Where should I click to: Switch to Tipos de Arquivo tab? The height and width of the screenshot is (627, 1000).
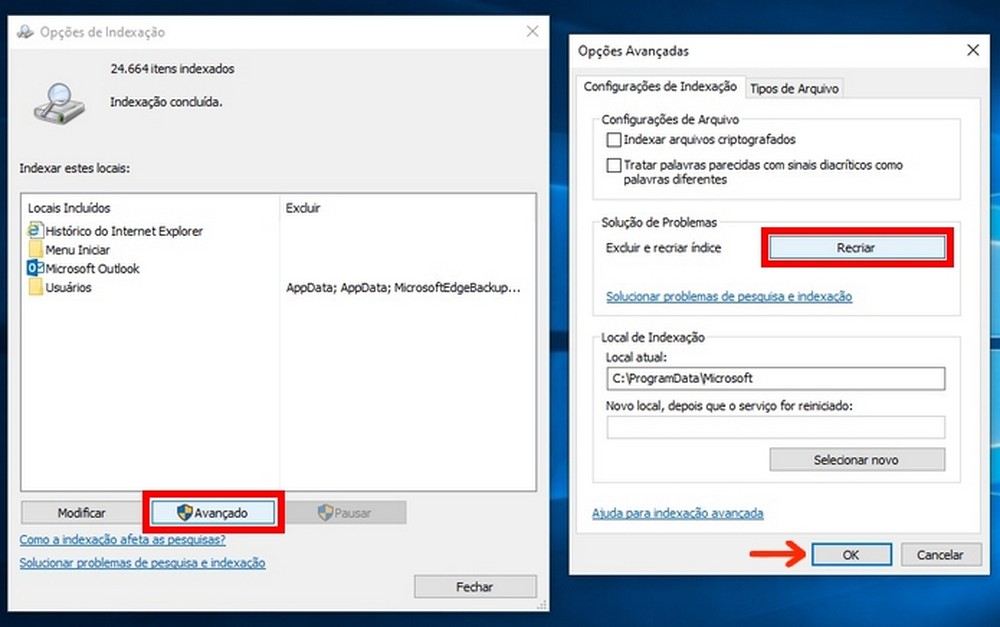tap(794, 89)
